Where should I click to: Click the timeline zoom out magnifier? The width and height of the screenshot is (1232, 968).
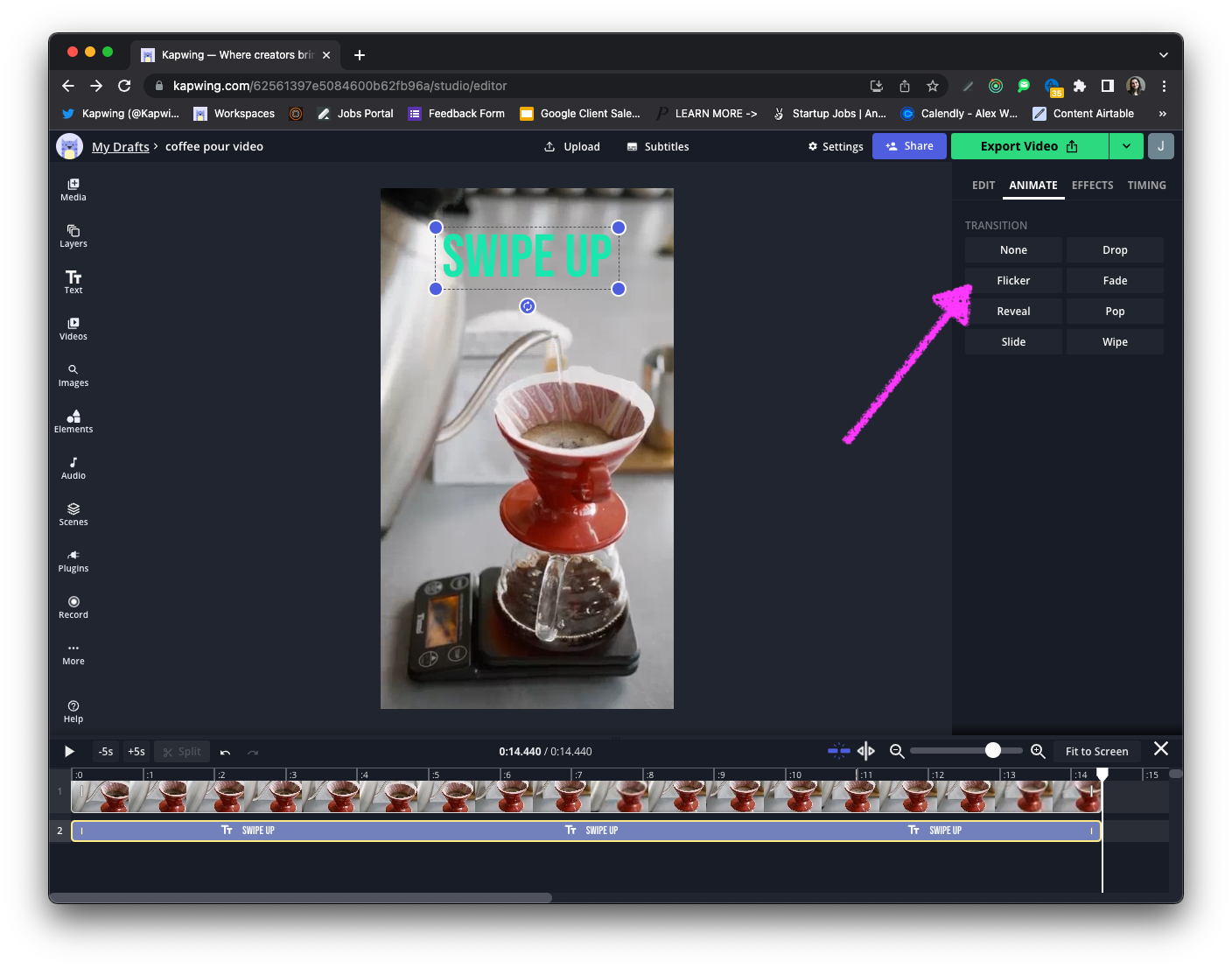pos(897,751)
